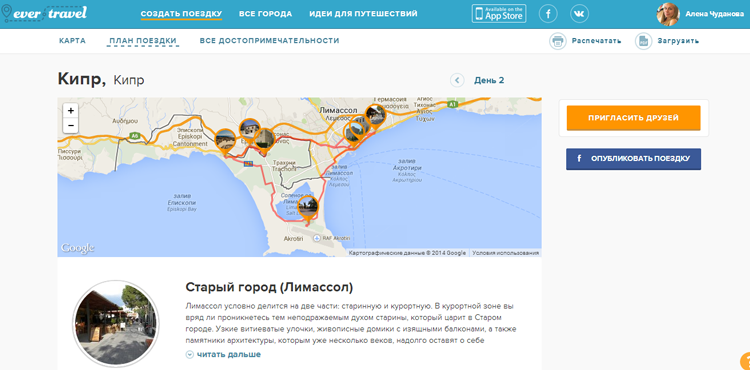
Task: Click ПРИГЛАСИТЬ ДРУЗЕЙ orange button
Action: click(x=633, y=118)
